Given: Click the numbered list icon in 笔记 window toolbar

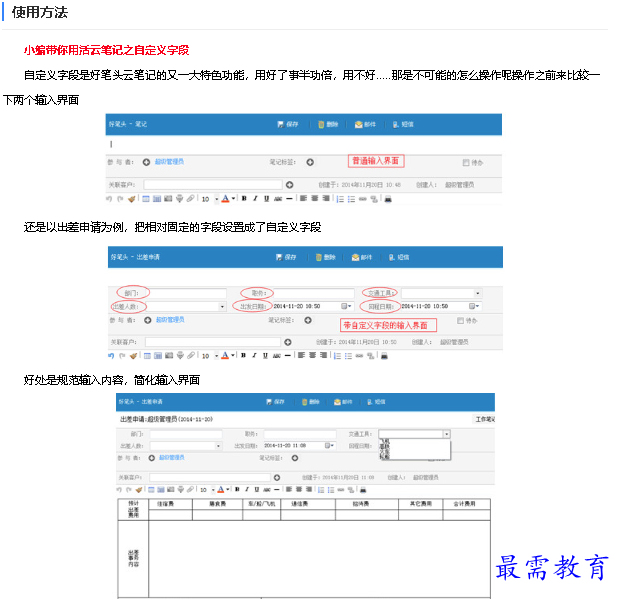Looking at the screenshot, I should pyautogui.click(x=340, y=199).
